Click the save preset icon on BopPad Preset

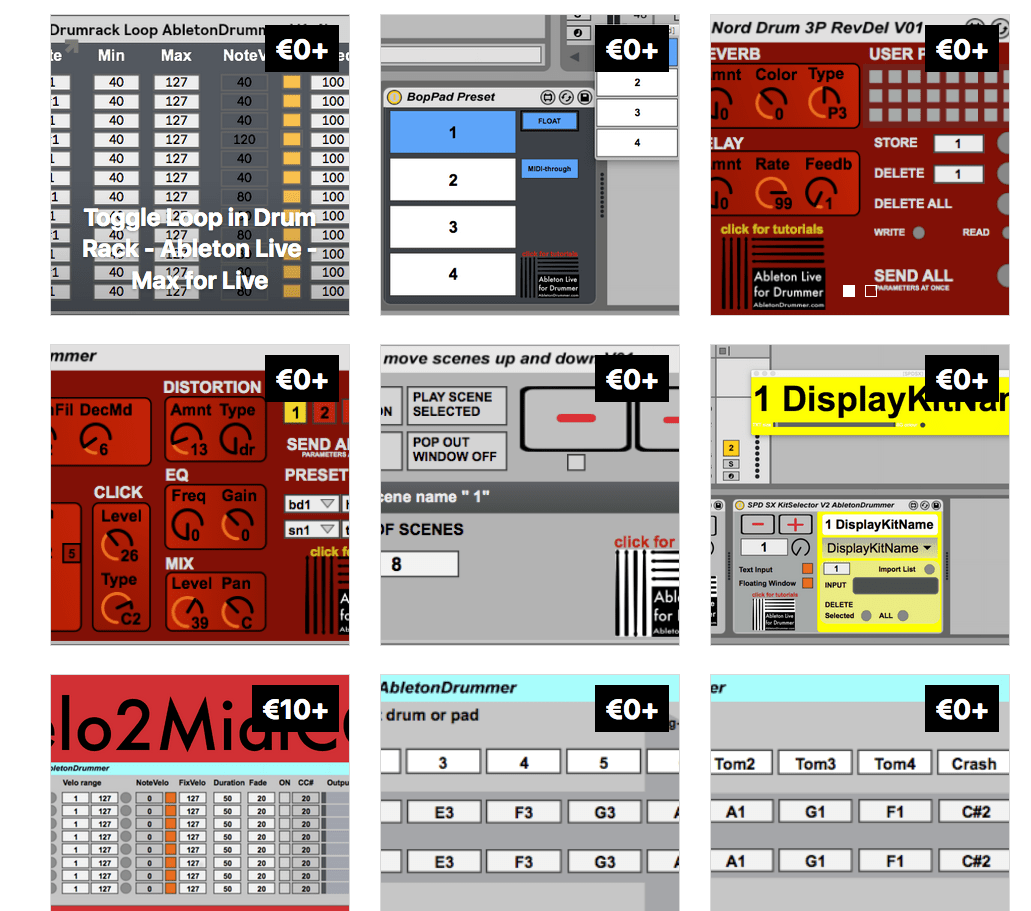[x=585, y=97]
